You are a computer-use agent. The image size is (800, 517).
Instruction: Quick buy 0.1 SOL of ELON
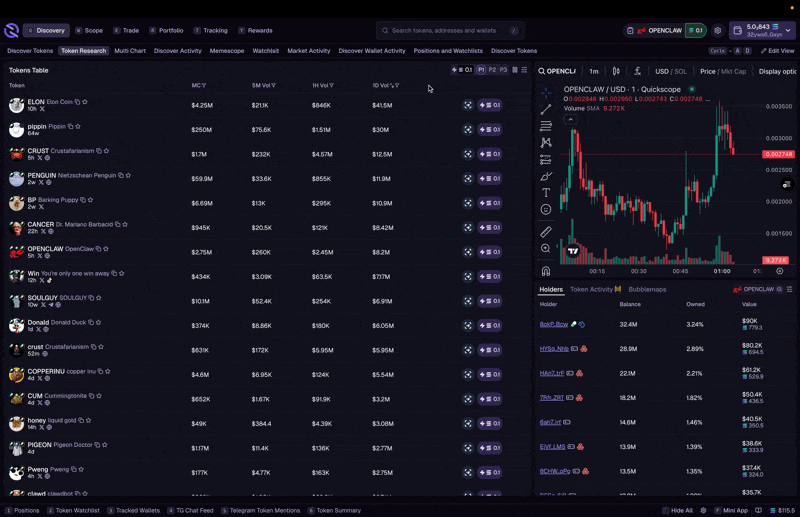tap(489, 105)
